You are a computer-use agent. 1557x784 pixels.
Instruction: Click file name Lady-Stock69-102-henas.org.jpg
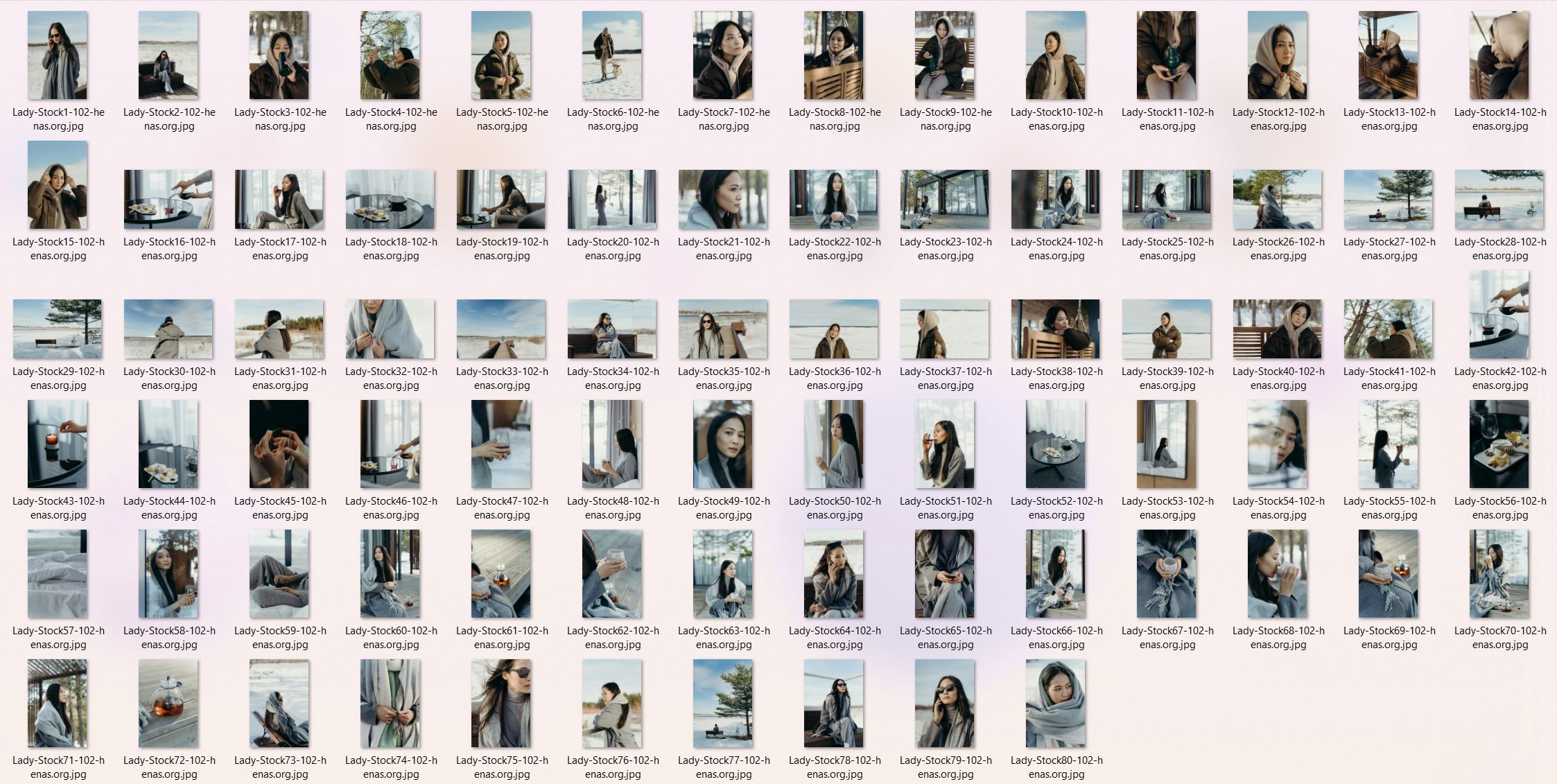[x=1389, y=638]
